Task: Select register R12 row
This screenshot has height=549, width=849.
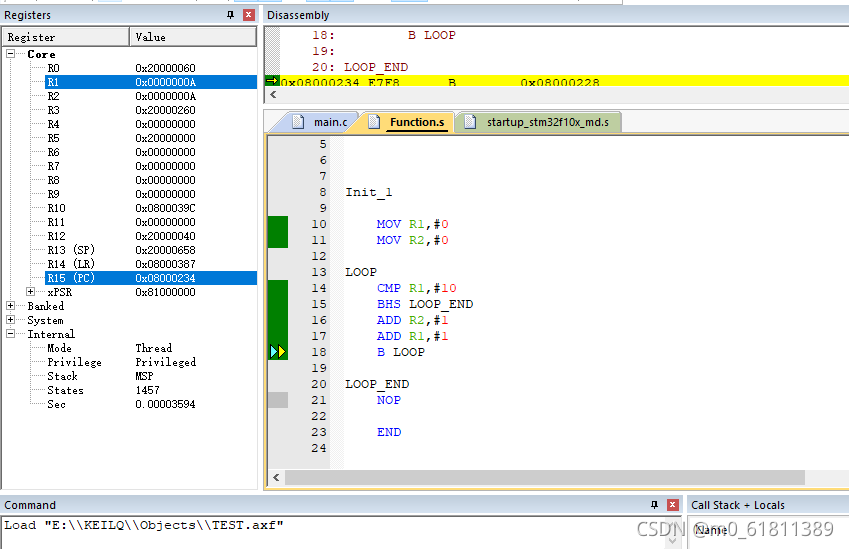Action: pyautogui.click(x=151, y=236)
